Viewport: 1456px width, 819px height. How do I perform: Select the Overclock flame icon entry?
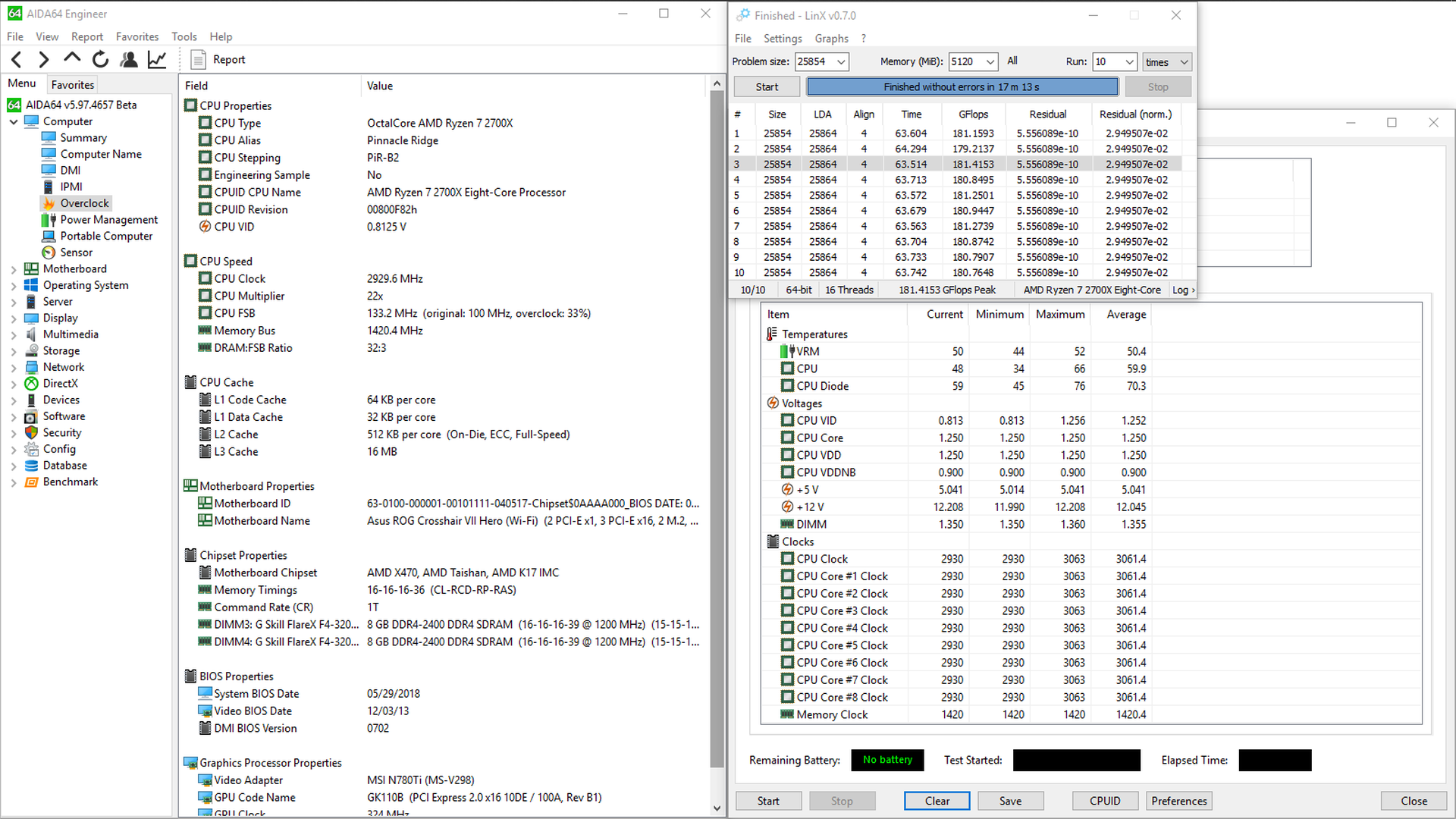[49, 203]
